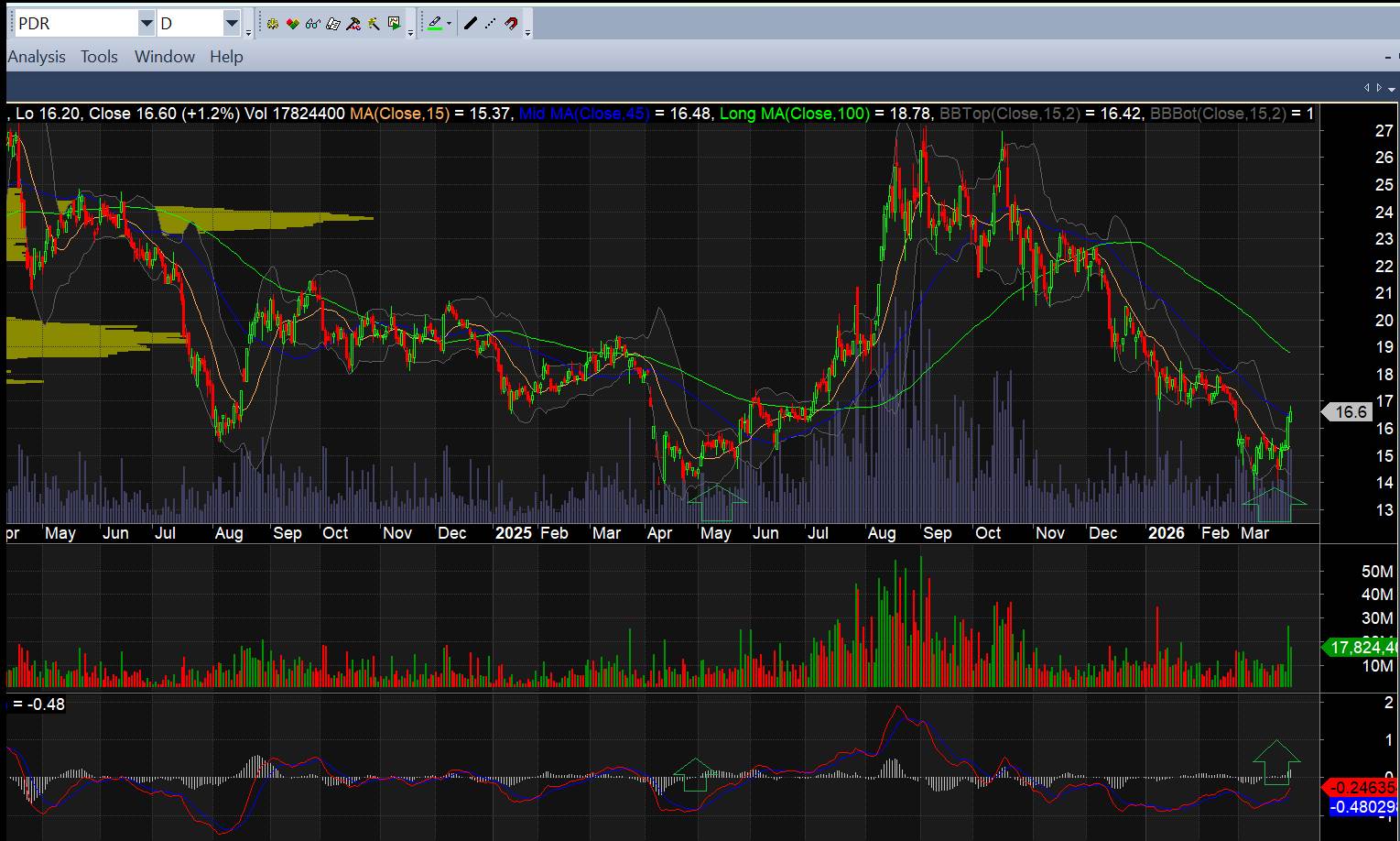Expand the highlighter color dropdown arrow
The height and width of the screenshot is (841, 1400).
449,24
